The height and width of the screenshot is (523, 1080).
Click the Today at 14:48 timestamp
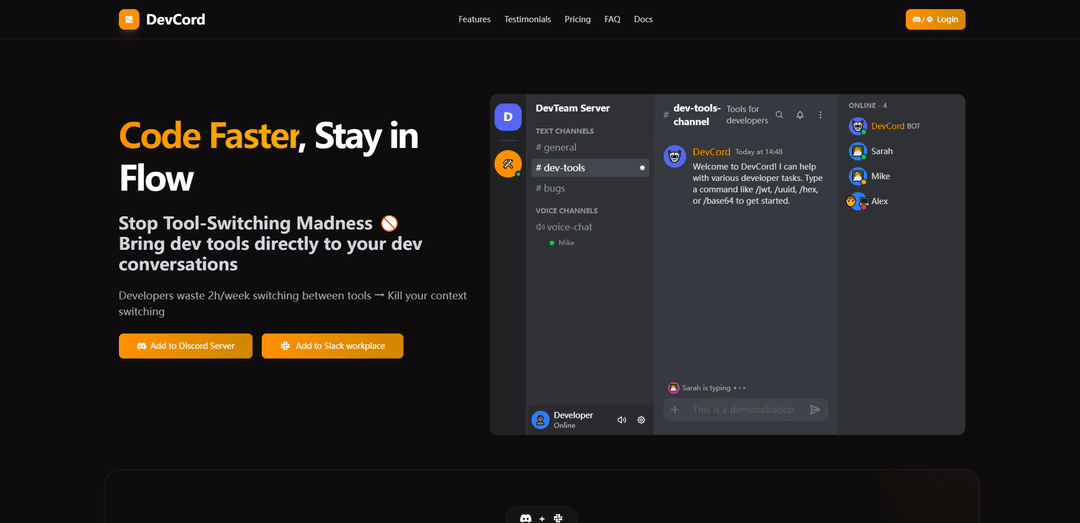(x=758, y=152)
